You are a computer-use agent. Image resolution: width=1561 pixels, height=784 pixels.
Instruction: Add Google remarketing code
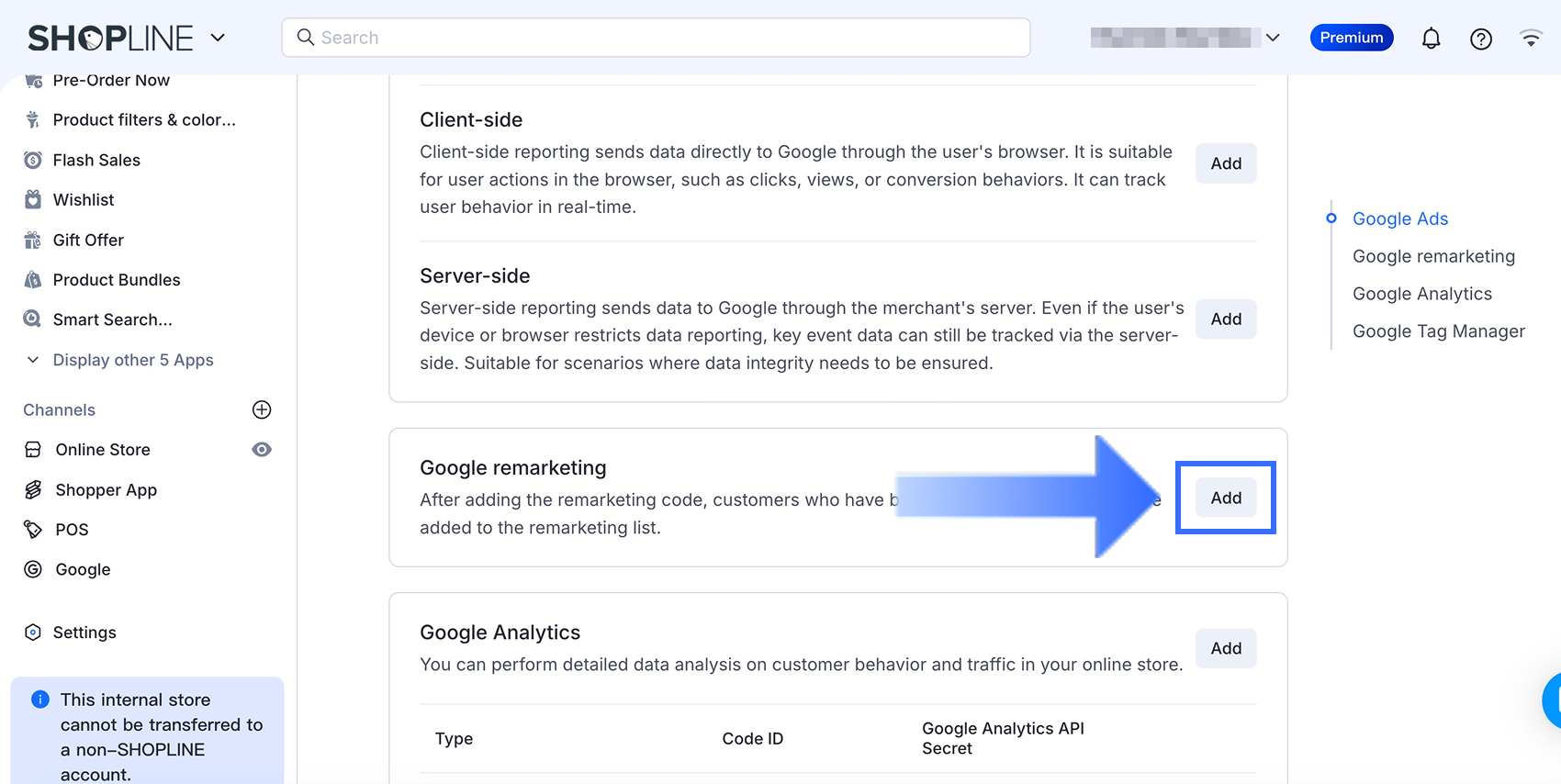tap(1226, 498)
